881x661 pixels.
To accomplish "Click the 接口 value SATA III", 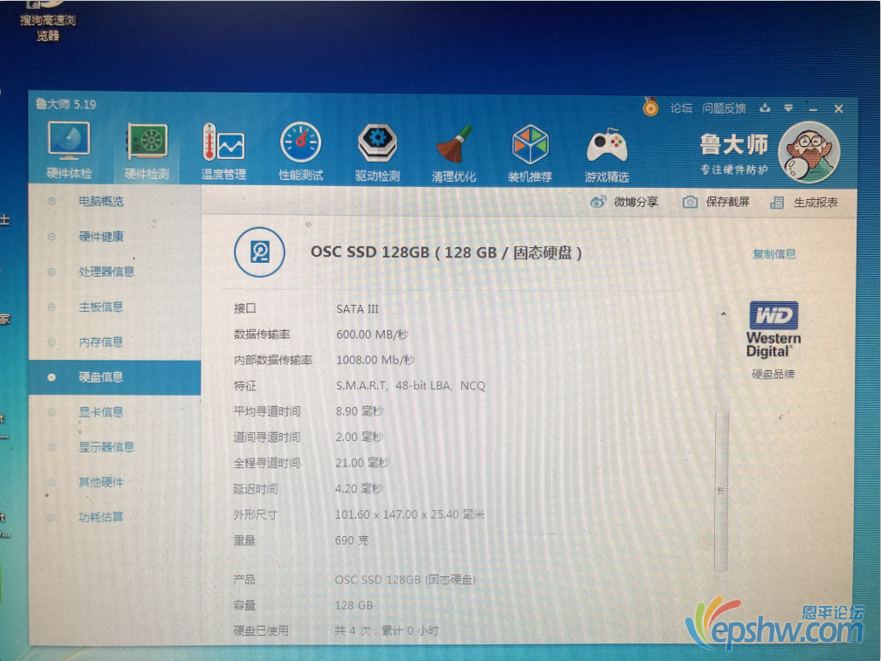I will pyautogui.click(x=357, y=309).
